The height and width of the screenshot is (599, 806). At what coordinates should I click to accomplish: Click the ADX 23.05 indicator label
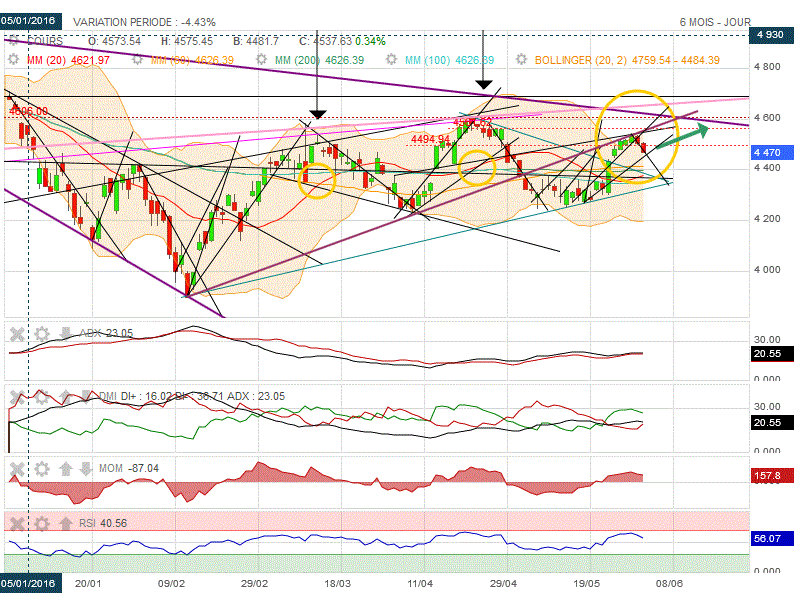[106, 333]
